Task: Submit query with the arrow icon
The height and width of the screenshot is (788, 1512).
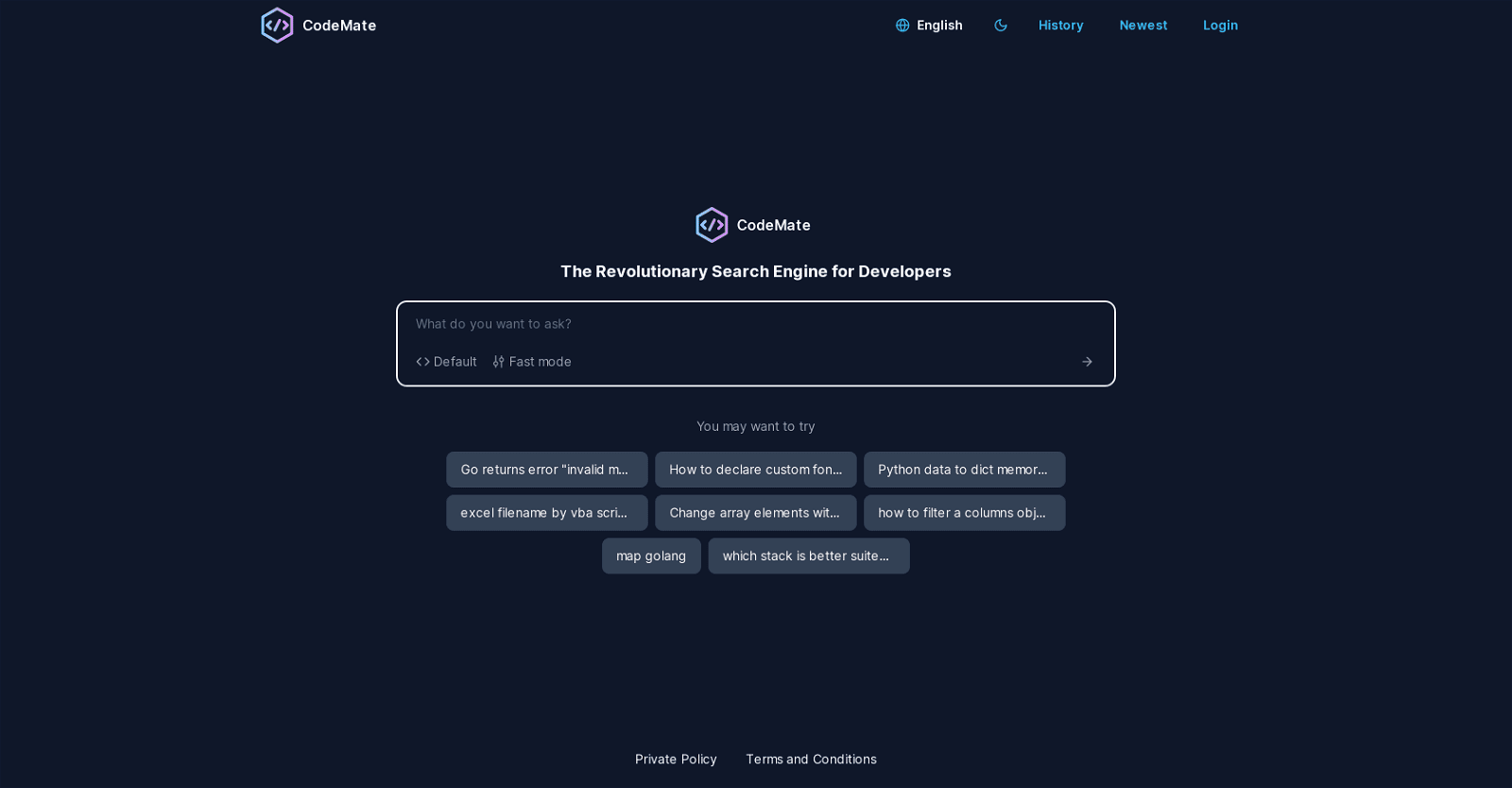Action: pos(1087,362)
